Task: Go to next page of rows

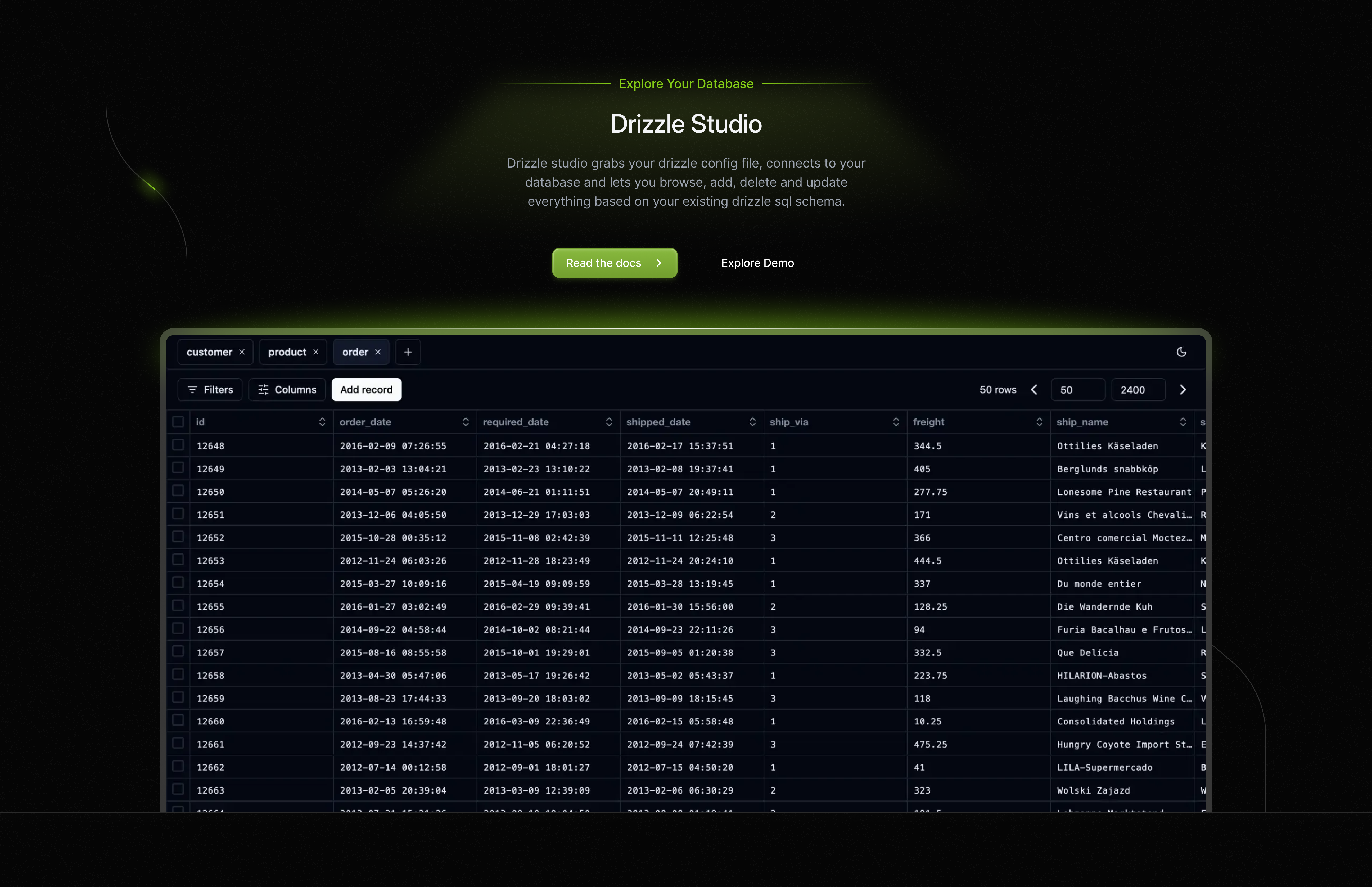Action: tap(1183, 390)
